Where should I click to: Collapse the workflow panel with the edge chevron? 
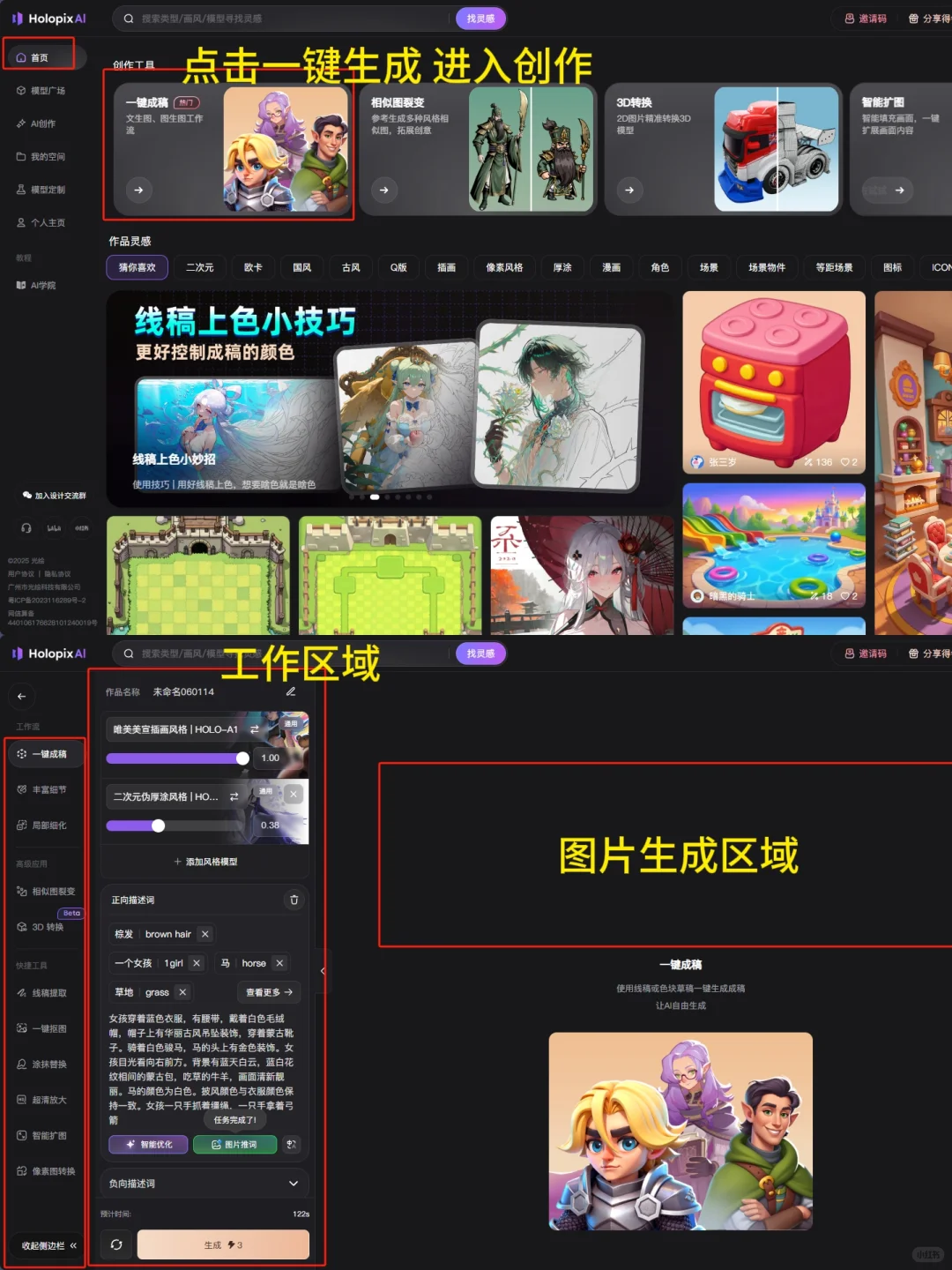coord(323,970)
